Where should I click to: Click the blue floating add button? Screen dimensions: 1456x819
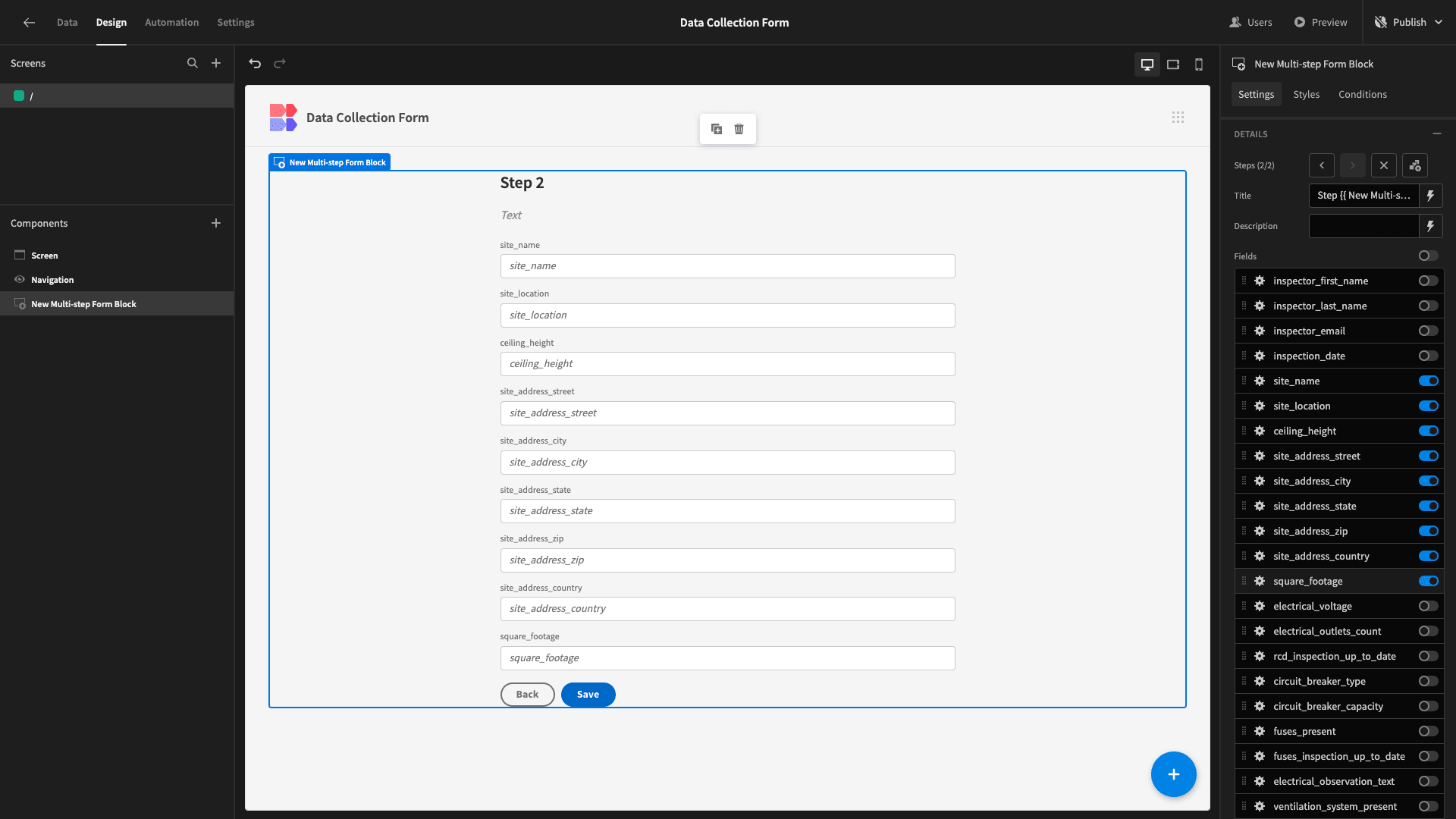coord(1174,774)
